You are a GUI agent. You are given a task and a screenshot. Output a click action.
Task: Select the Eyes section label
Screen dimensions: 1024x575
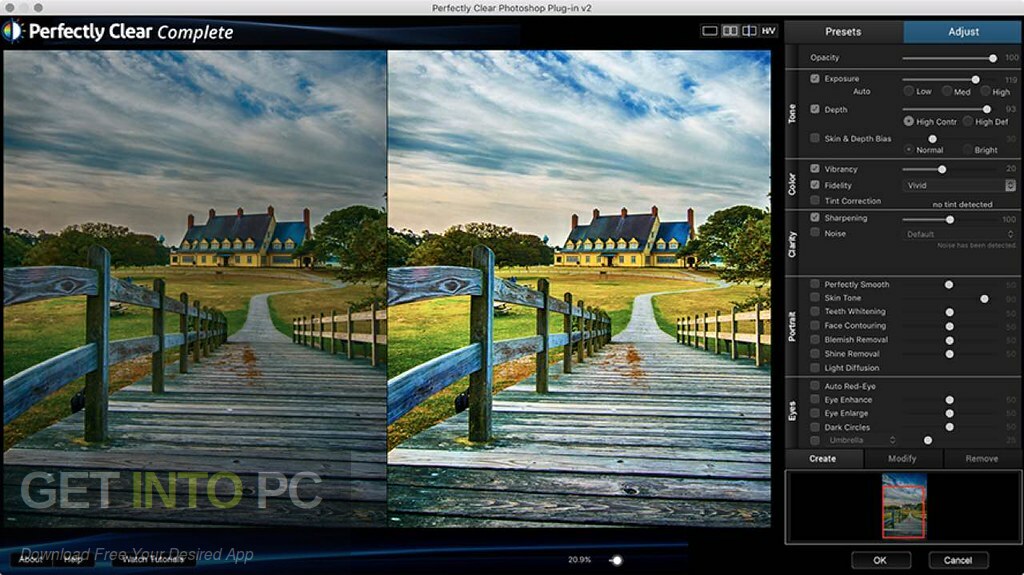(792, 411)
